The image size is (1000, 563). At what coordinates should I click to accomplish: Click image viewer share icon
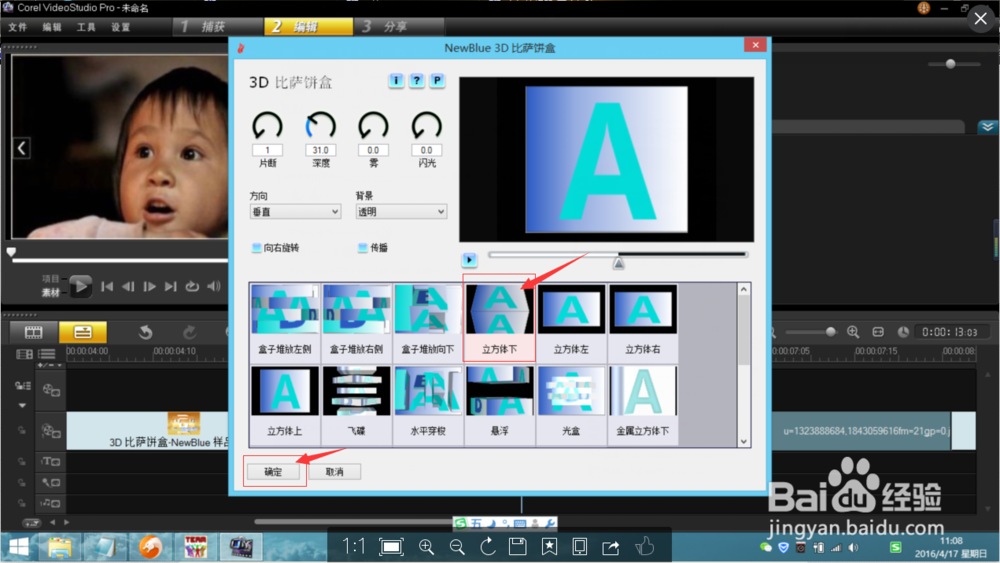click(610, 546)
